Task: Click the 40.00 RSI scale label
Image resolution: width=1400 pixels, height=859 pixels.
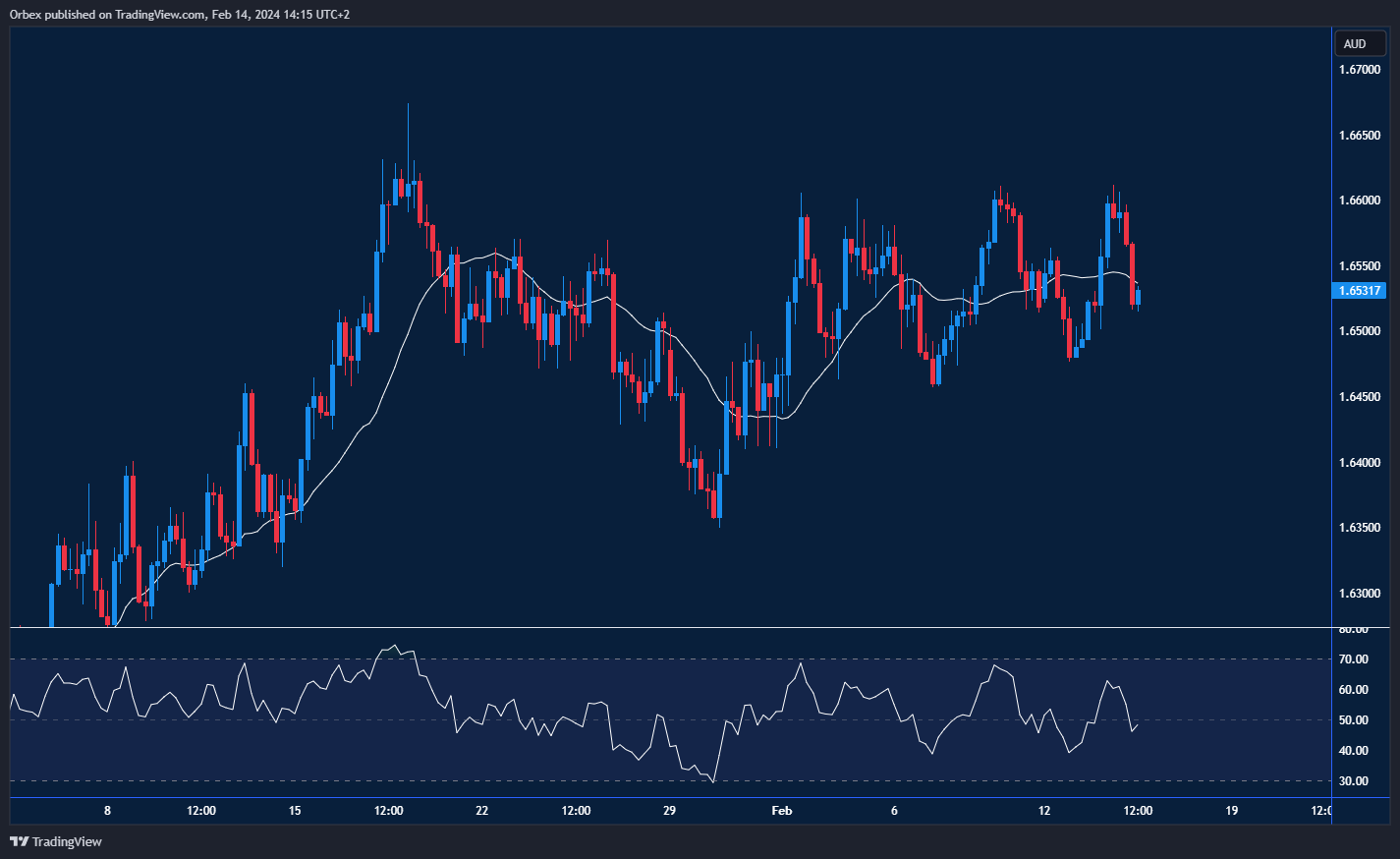Action: [1354, 751]
